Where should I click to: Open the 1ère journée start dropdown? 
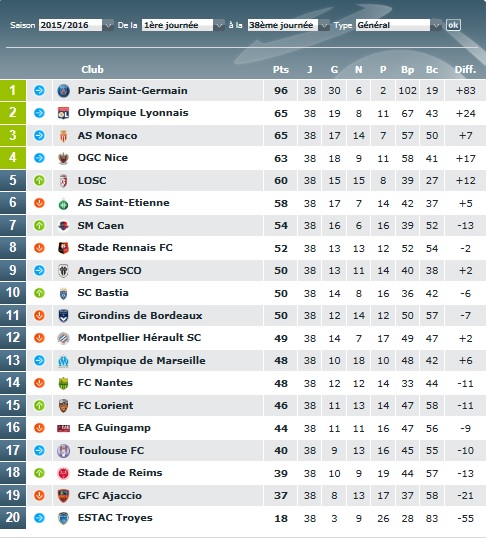183,25
